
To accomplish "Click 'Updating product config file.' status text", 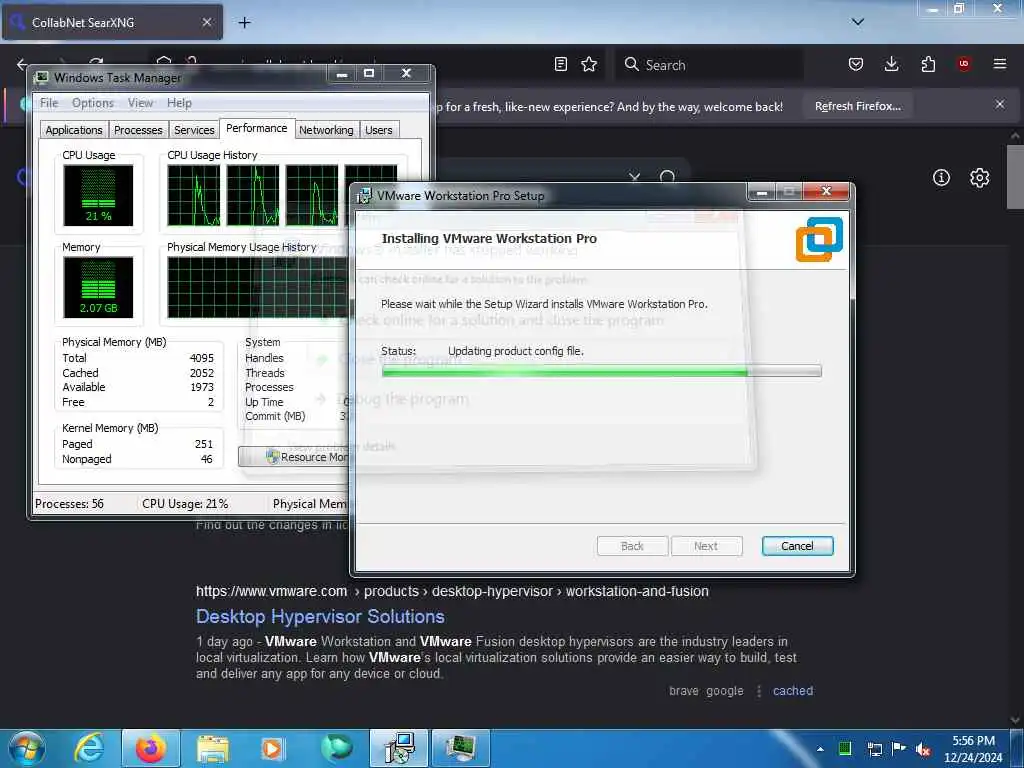I will click(x=516, y=351).
